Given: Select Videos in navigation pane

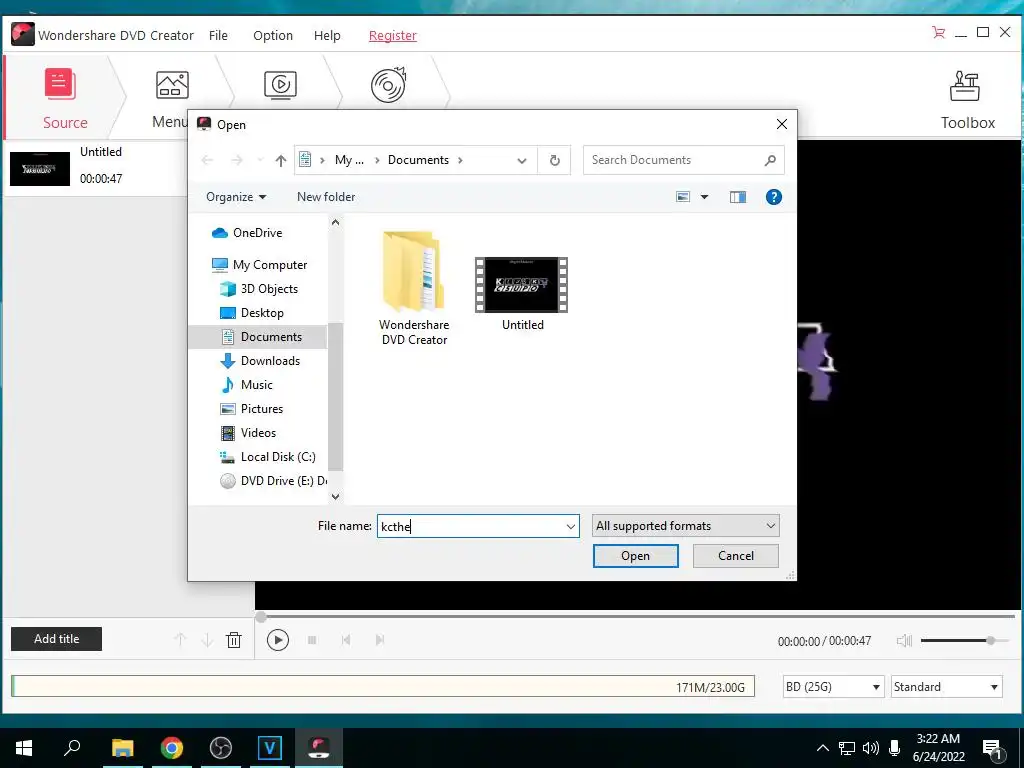Looking at the screenshot, I should tap(258, 433).
